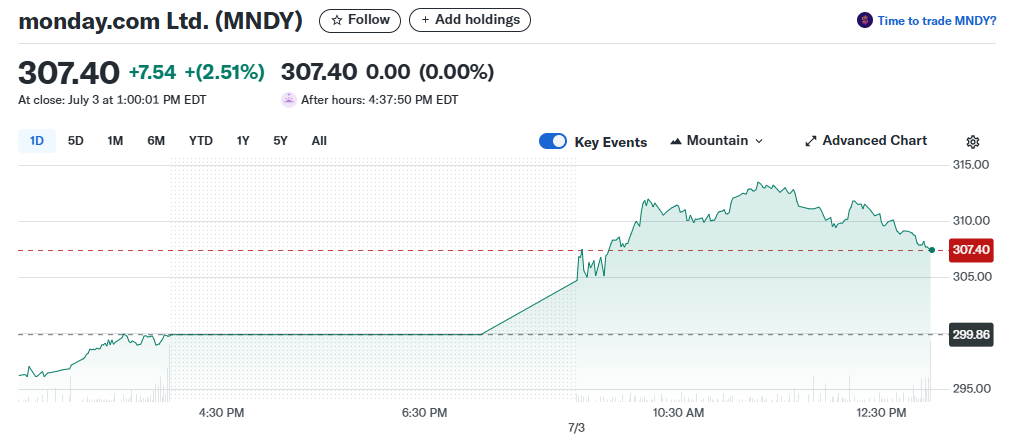Click the mountain chart type icon
Image resolution: width=1018 pixels, height=447 pixels.
coord(676,141)
